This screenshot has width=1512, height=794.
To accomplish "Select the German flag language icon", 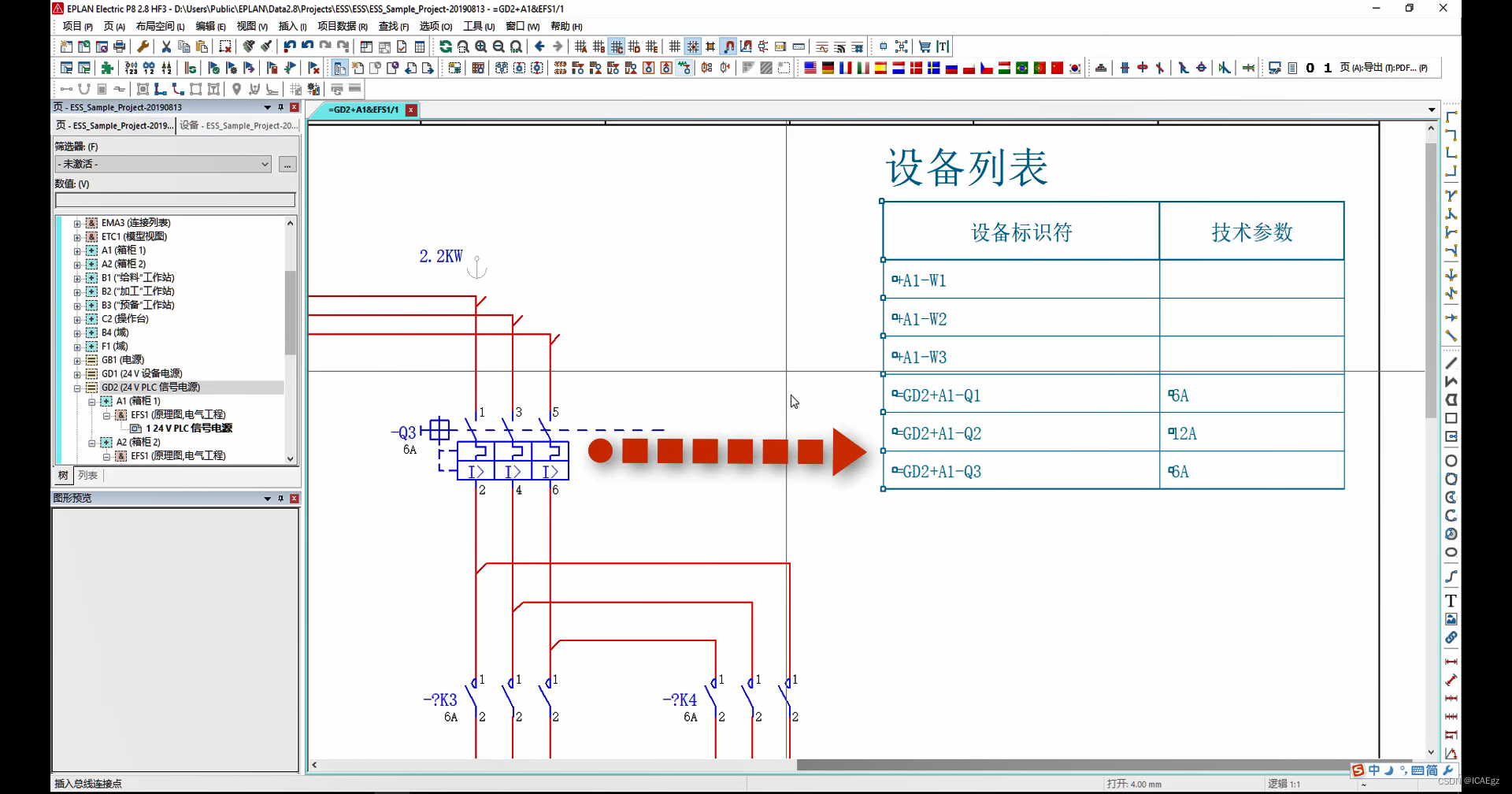I will (x=828, y=69).
